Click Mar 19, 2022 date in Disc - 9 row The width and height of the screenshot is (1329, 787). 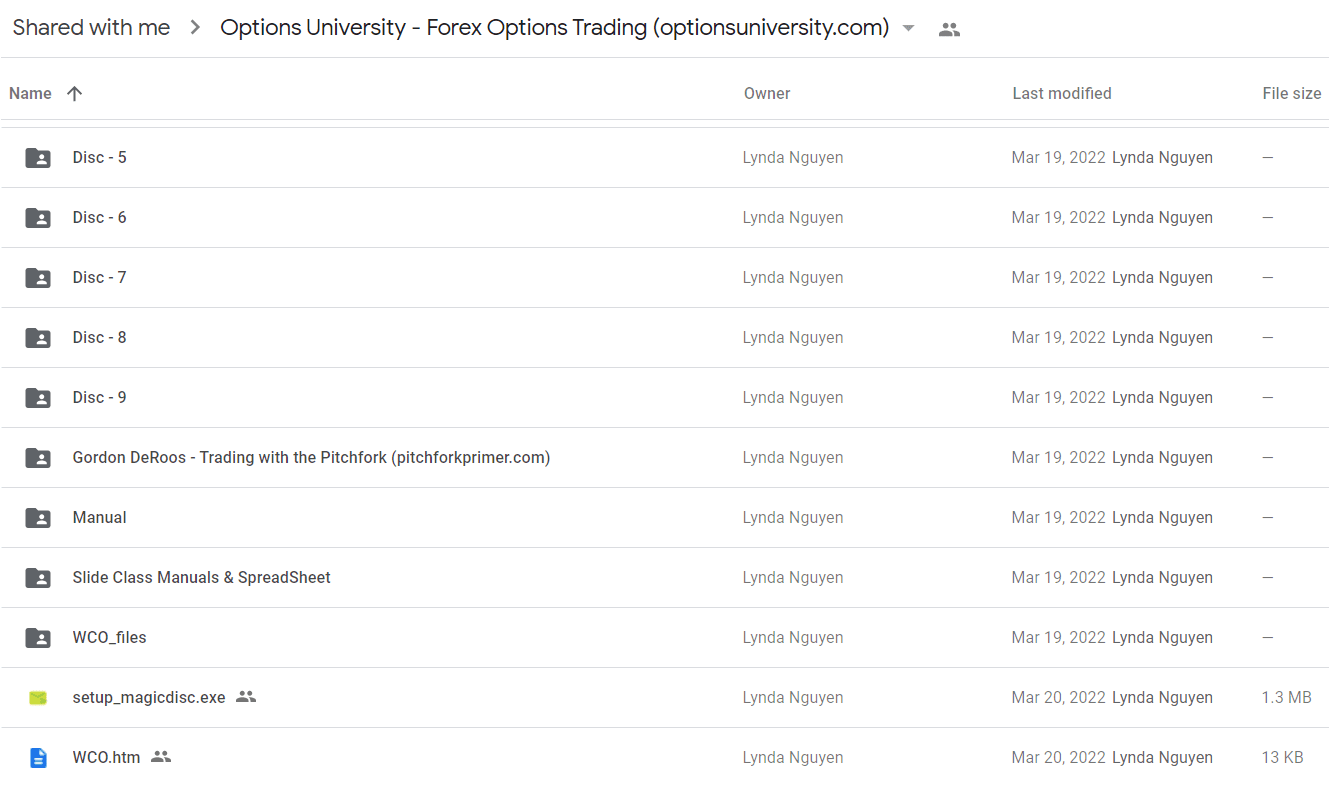pyautogui.click(x=1059, y=397)
